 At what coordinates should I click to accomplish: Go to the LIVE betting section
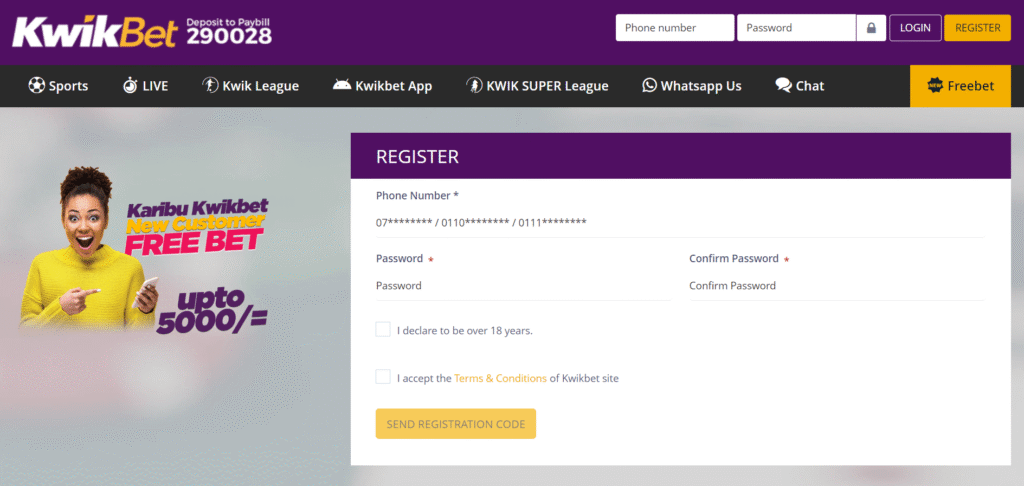click(x=155, y=86)
